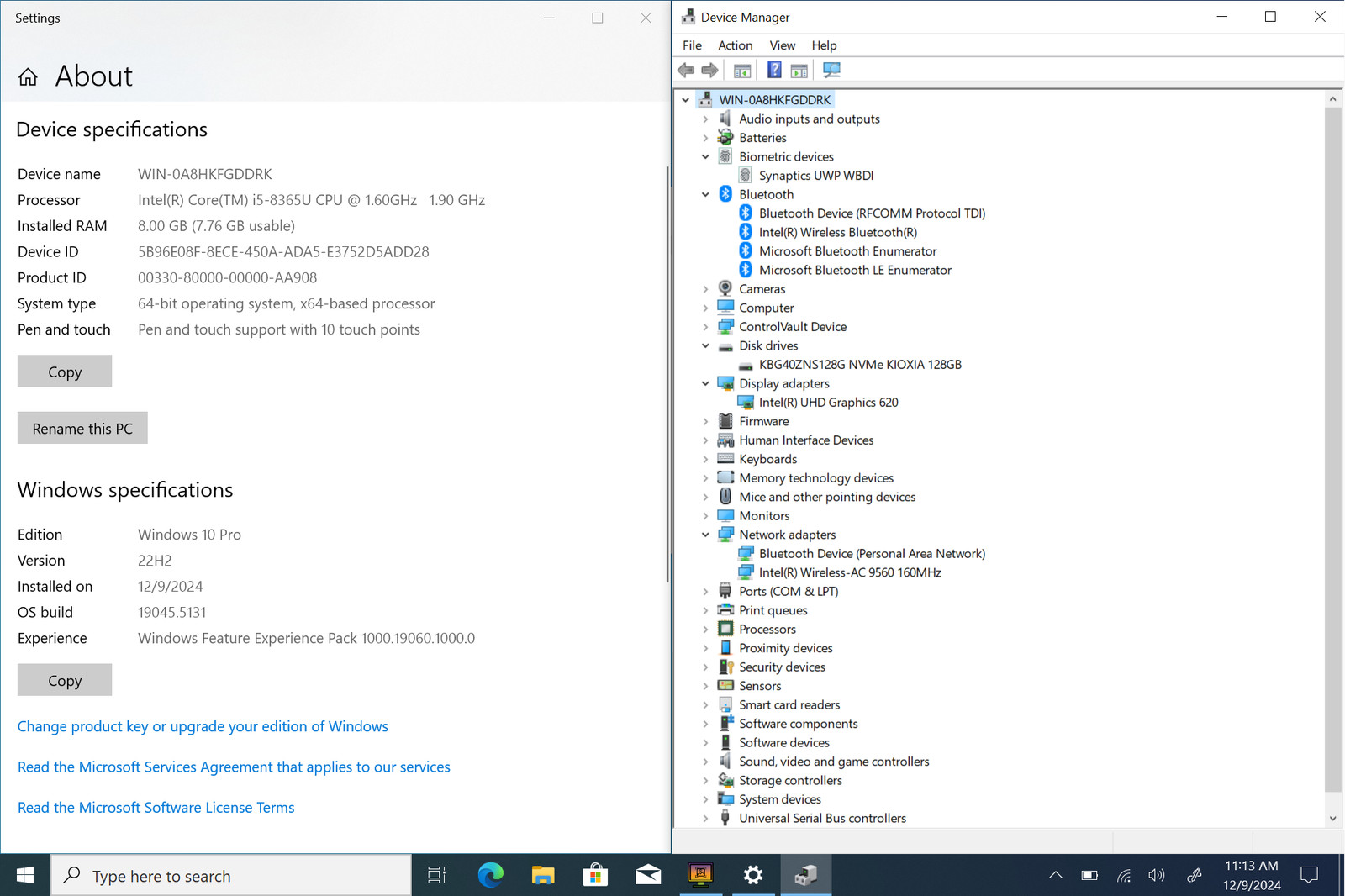The width and height of the screenshot is (1345, 896).
Task: Select the Monitors row label
Action: pyautogui.click(x=764, y=516)
